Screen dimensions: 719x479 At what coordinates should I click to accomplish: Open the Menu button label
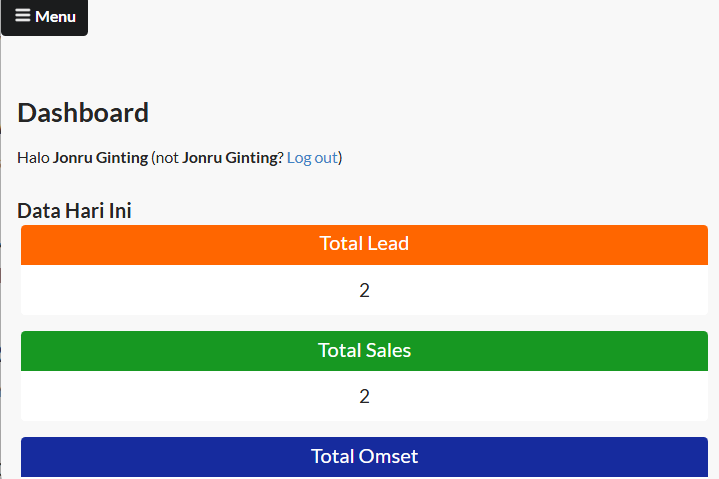(x=55, y=17)
